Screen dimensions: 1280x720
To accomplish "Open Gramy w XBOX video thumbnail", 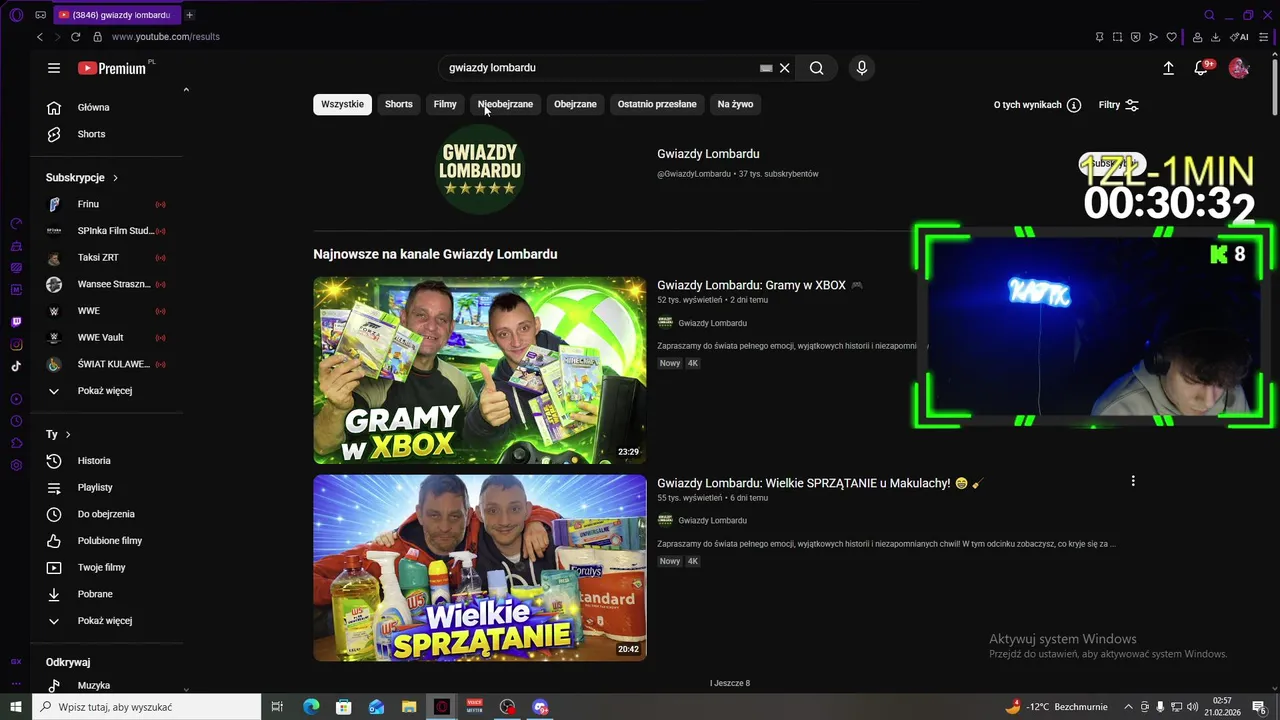I will click(480, 370).
